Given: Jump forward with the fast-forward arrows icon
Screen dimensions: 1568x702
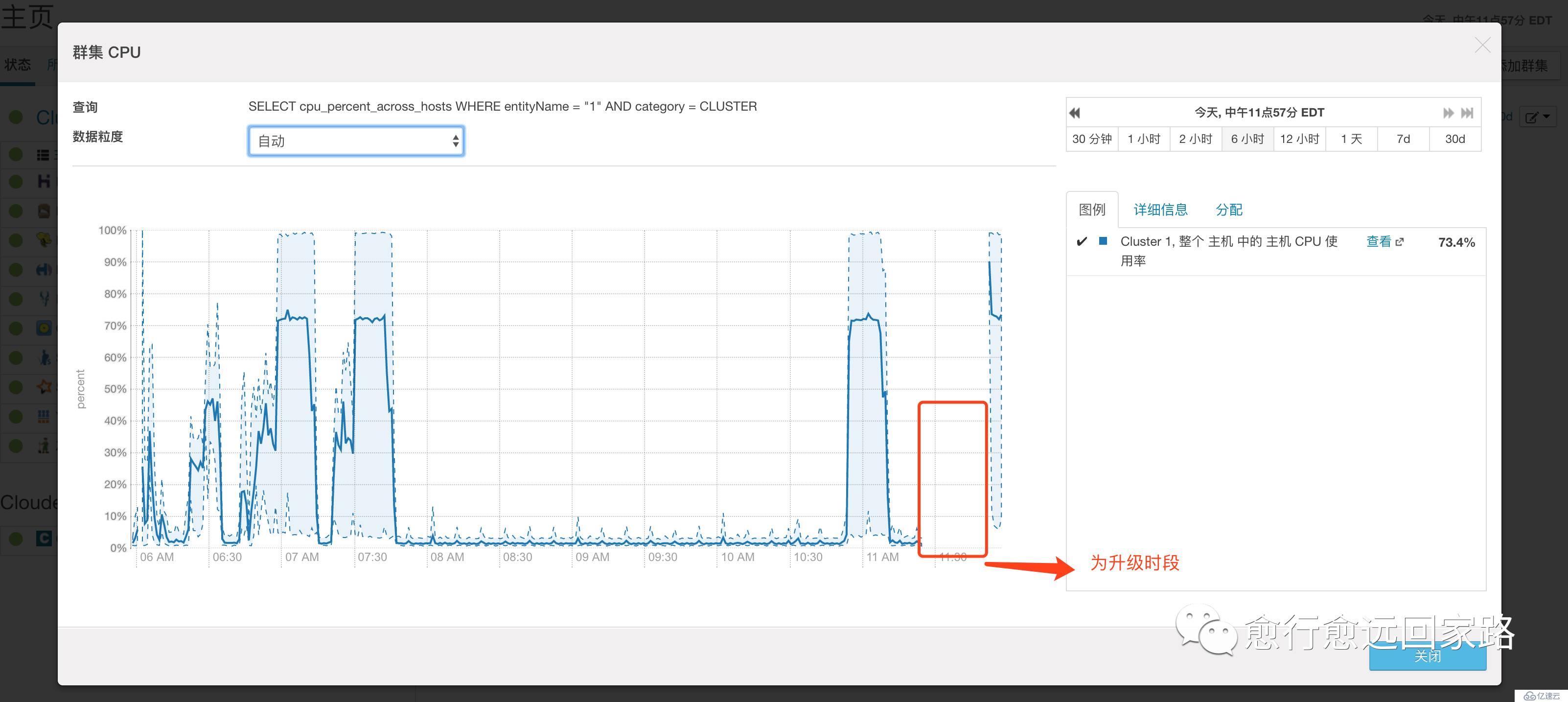Looking at the screenshot, I should coord(1449,113).
